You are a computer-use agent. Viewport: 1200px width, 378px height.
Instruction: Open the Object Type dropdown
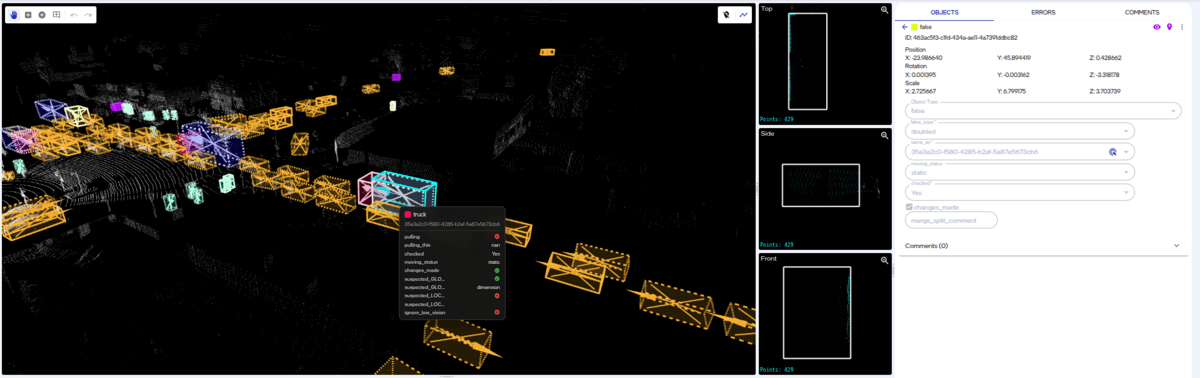point(1043,111)
